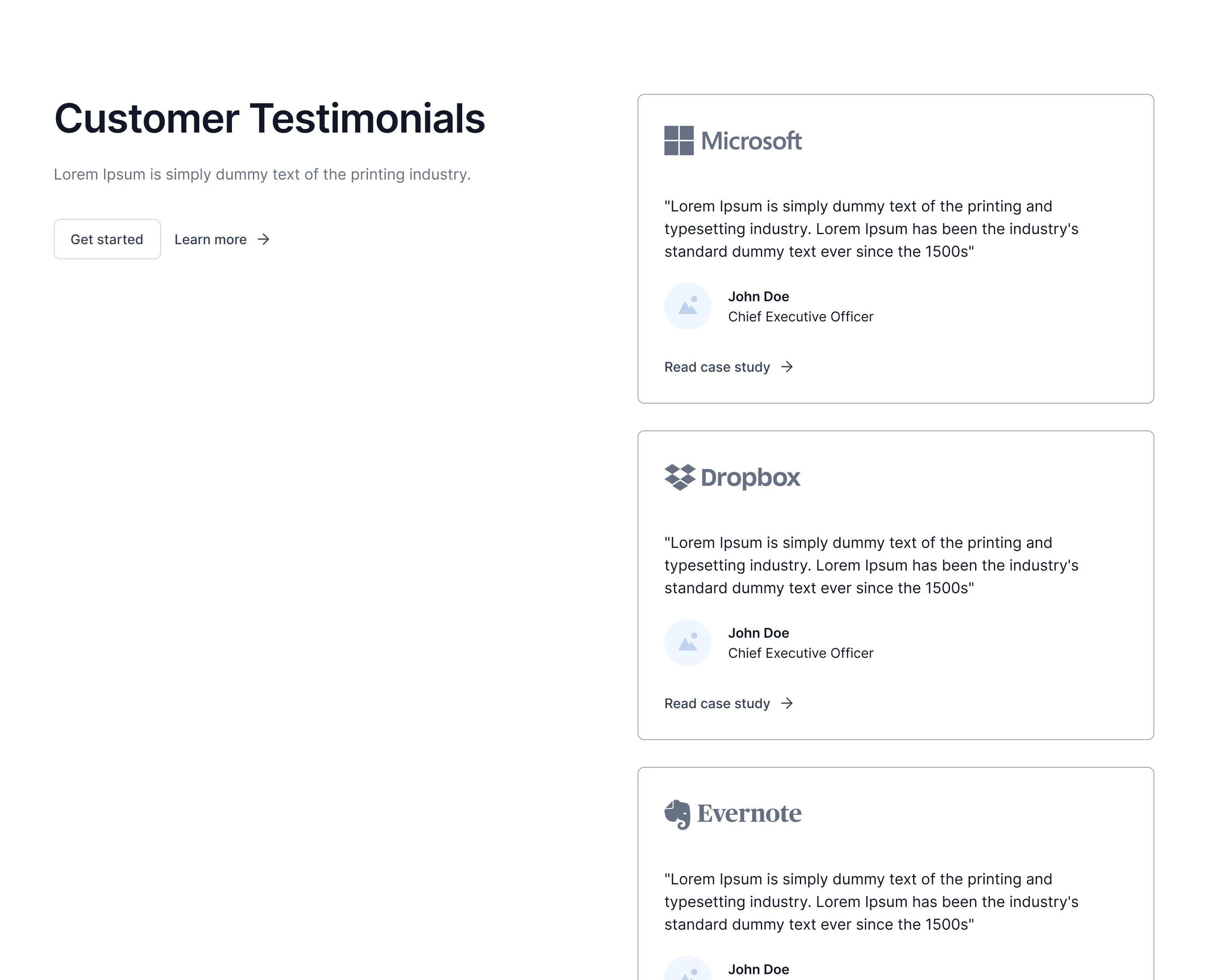Viewport: 1208px width, 980px height.
Task: Click John Doe avatar placeholder in Microsoft card
Action: [687, 307]
